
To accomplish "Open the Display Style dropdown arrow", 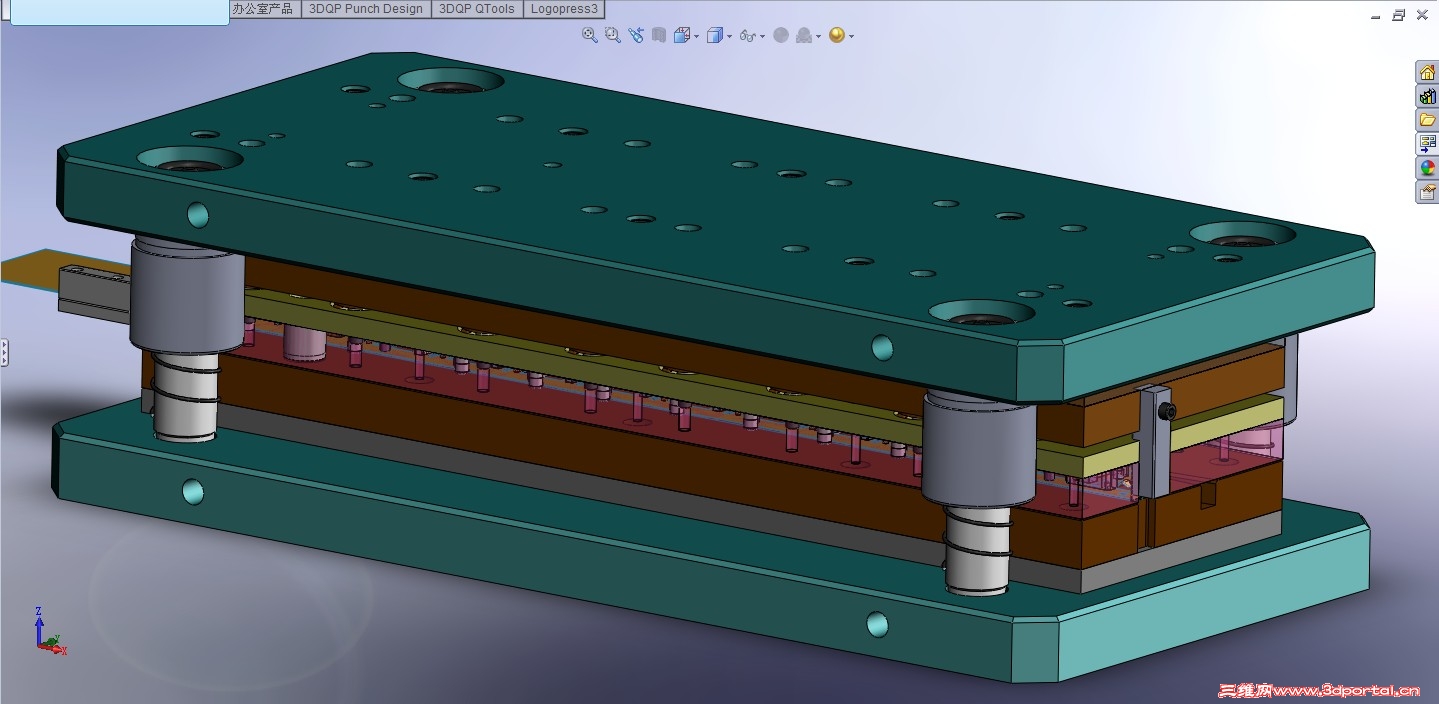I will (729, 36).
